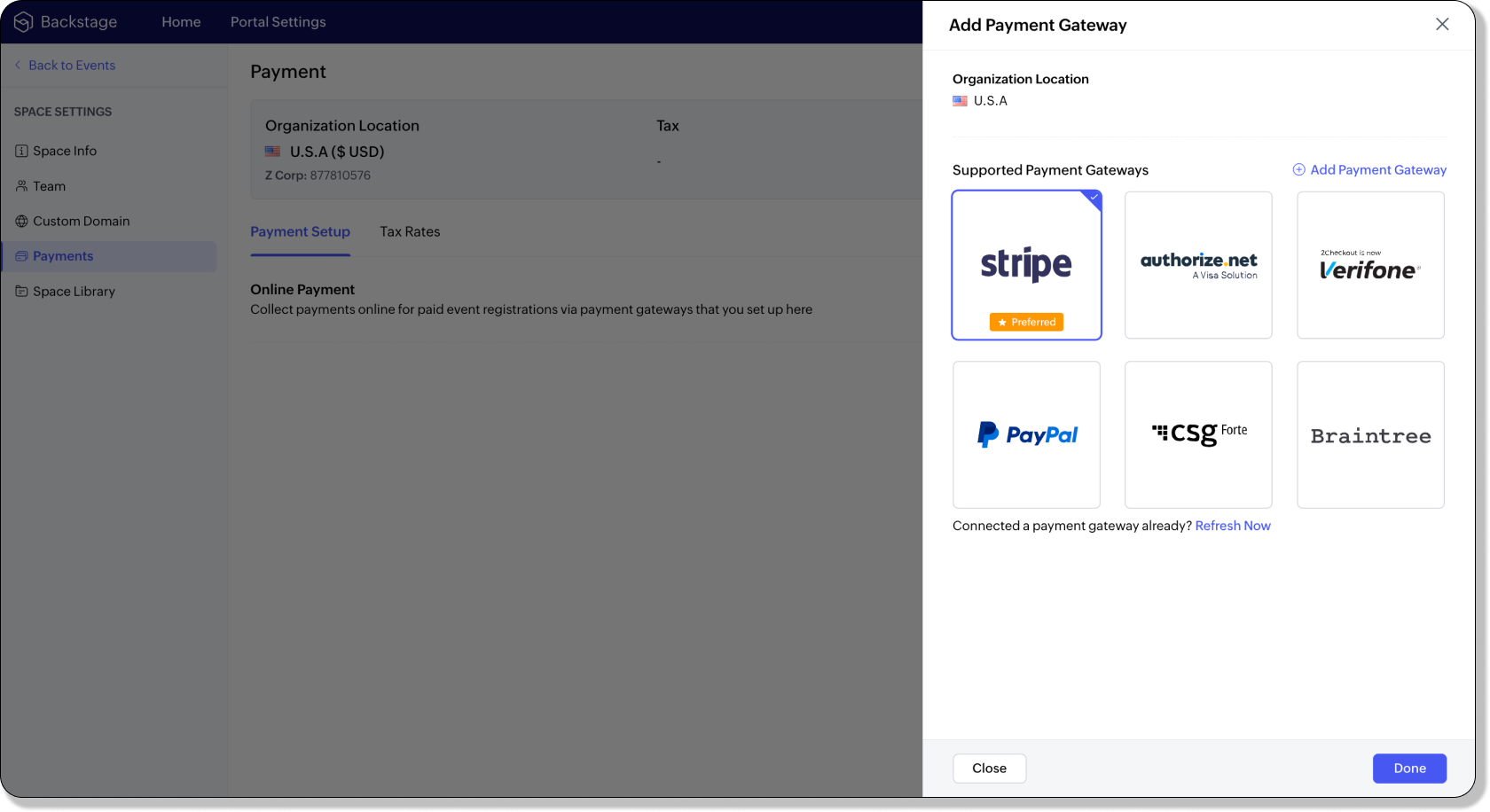The image size is (1490, 812).
Task: Select the Stripe payment gateway card
Action: [x=1026, y=265]
